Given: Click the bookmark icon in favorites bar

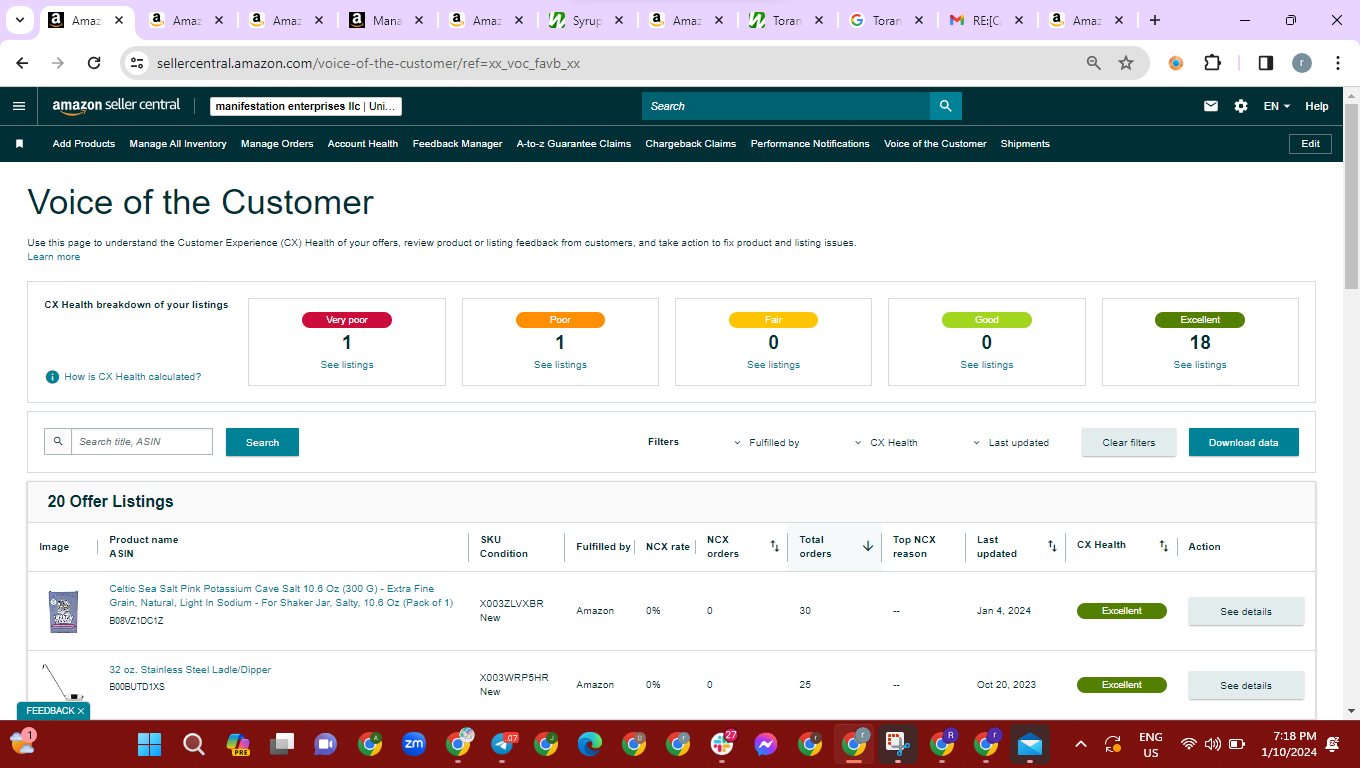Looking at the screenshot, I should click(19, 144).
